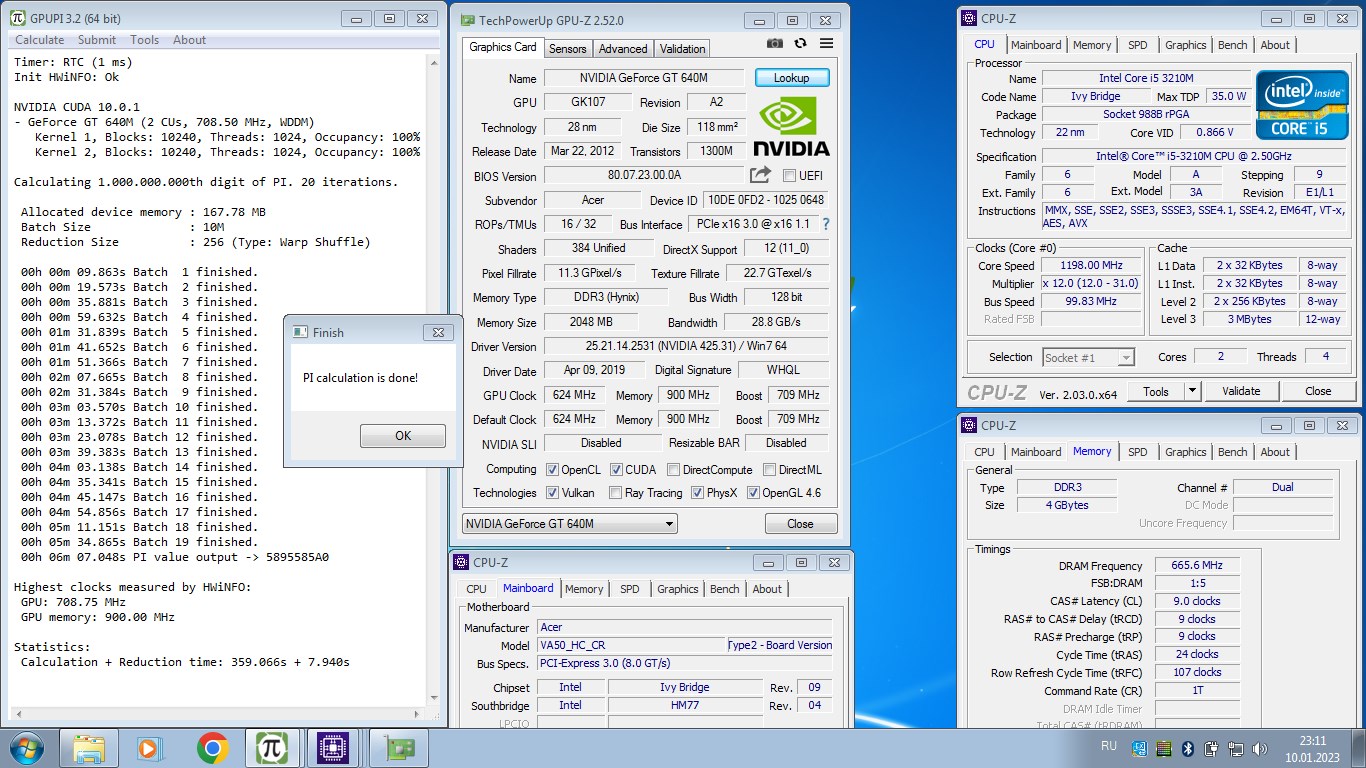Image resolution: width=1366 pixels, height=768 pixels.
Task: Open the Windows Start orb
Action: click(25, 748)
